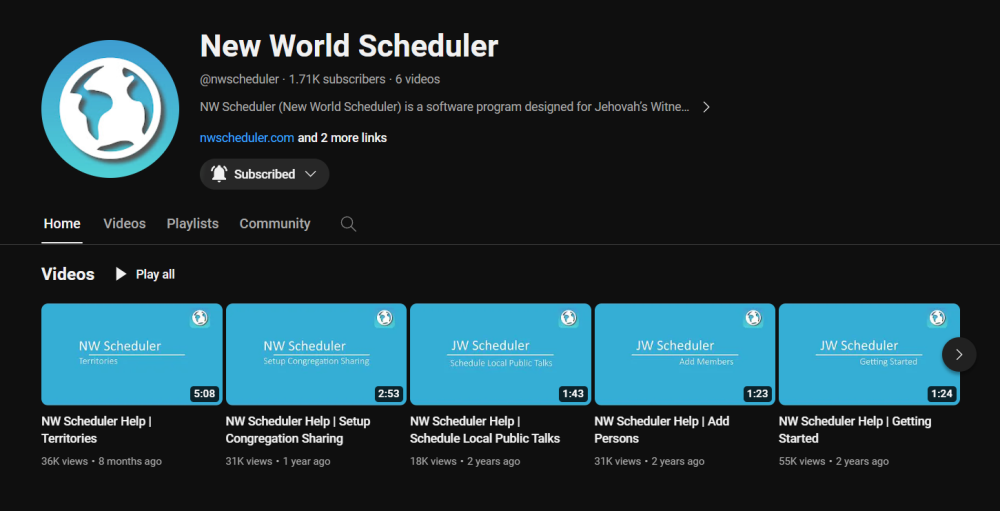The image size is (1000, 511).
Task: Expand the channel description chevron
Action: tap(706, 107)
